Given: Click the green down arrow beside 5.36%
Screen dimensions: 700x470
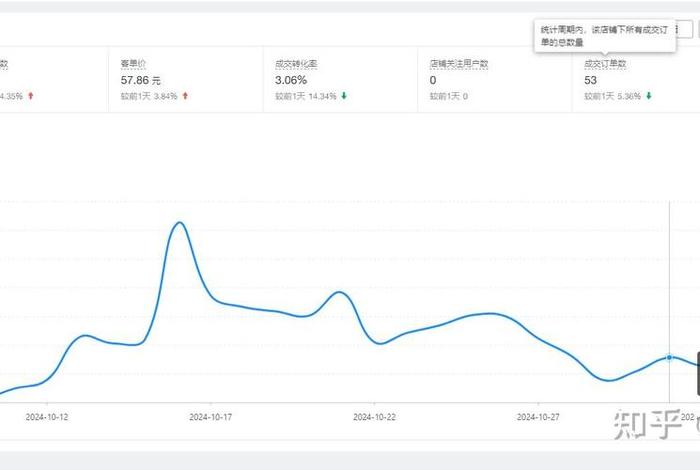Looking at the screenshot, I should [648, 96].
